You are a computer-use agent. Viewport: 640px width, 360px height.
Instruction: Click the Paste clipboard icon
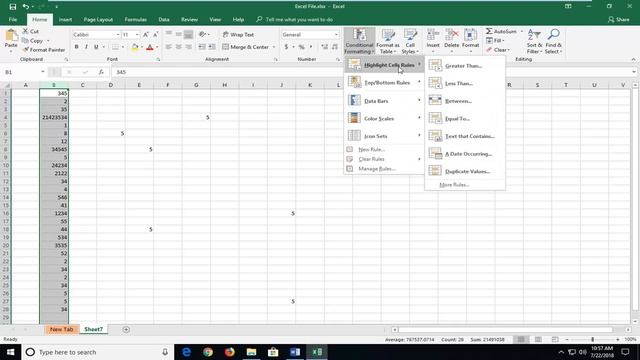11,36
